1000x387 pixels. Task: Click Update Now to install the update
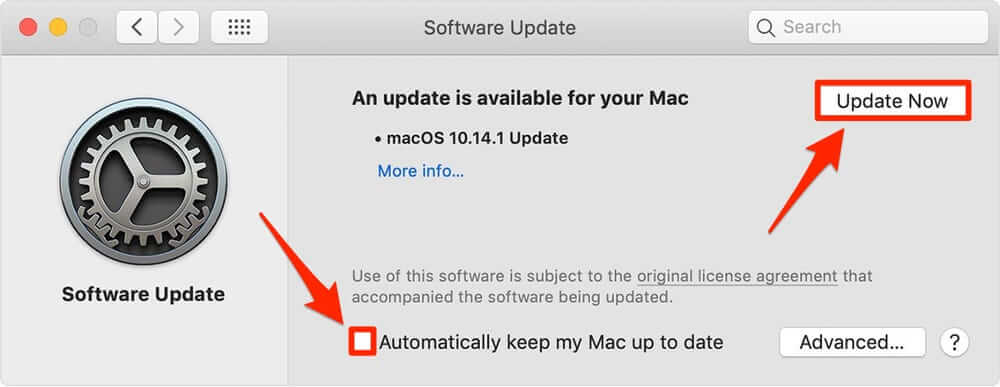point(892,101)
